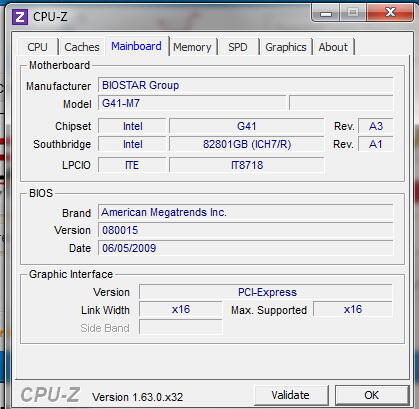Minimize the CPU-Z window
Screen dimensions: 419x409
(x=326, y=13)
